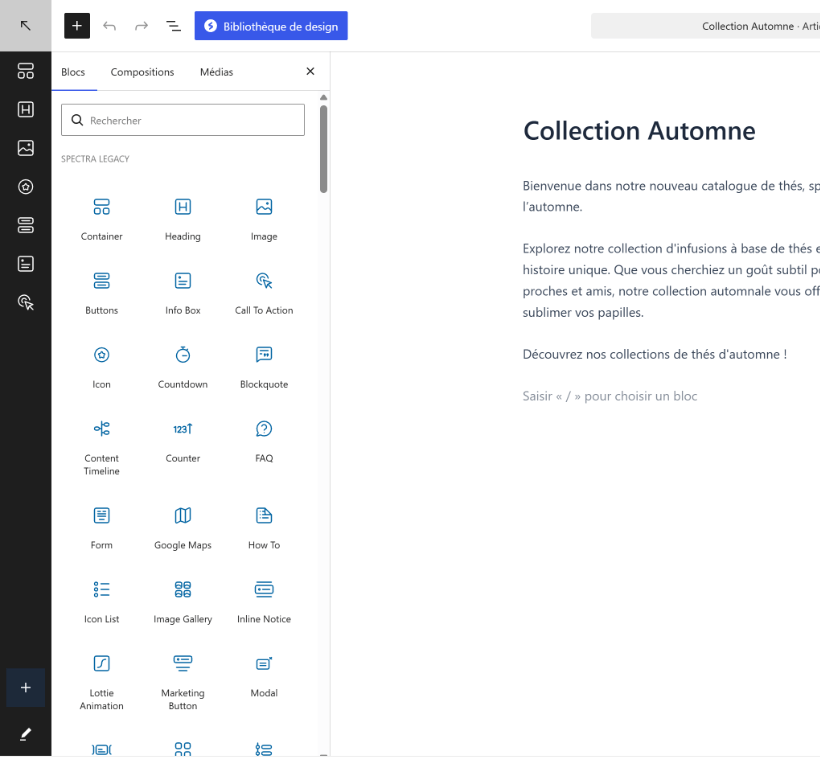
Task: Select the Google Maps block
Action: point(183,528)
